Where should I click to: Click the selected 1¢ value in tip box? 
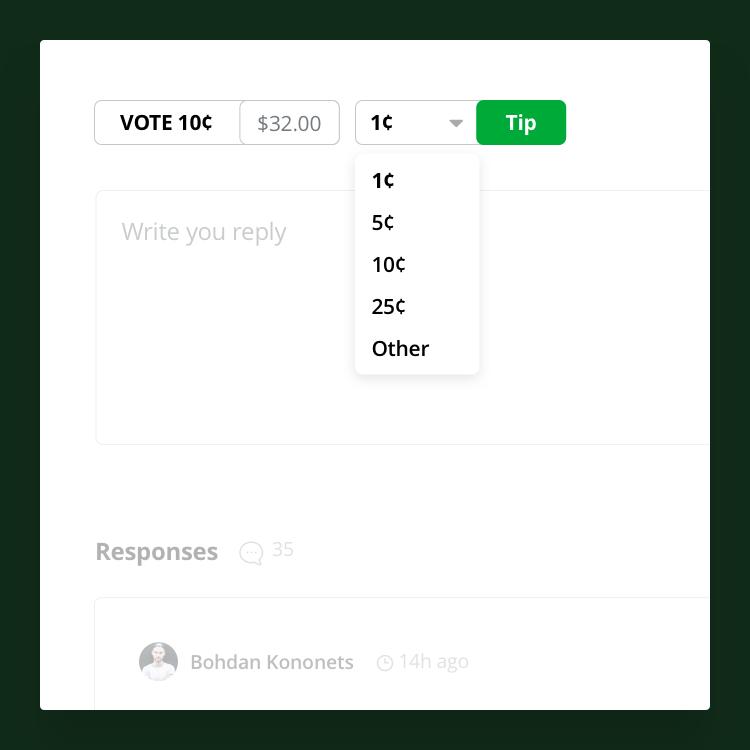pyautogui.click(x=382, y=123)
